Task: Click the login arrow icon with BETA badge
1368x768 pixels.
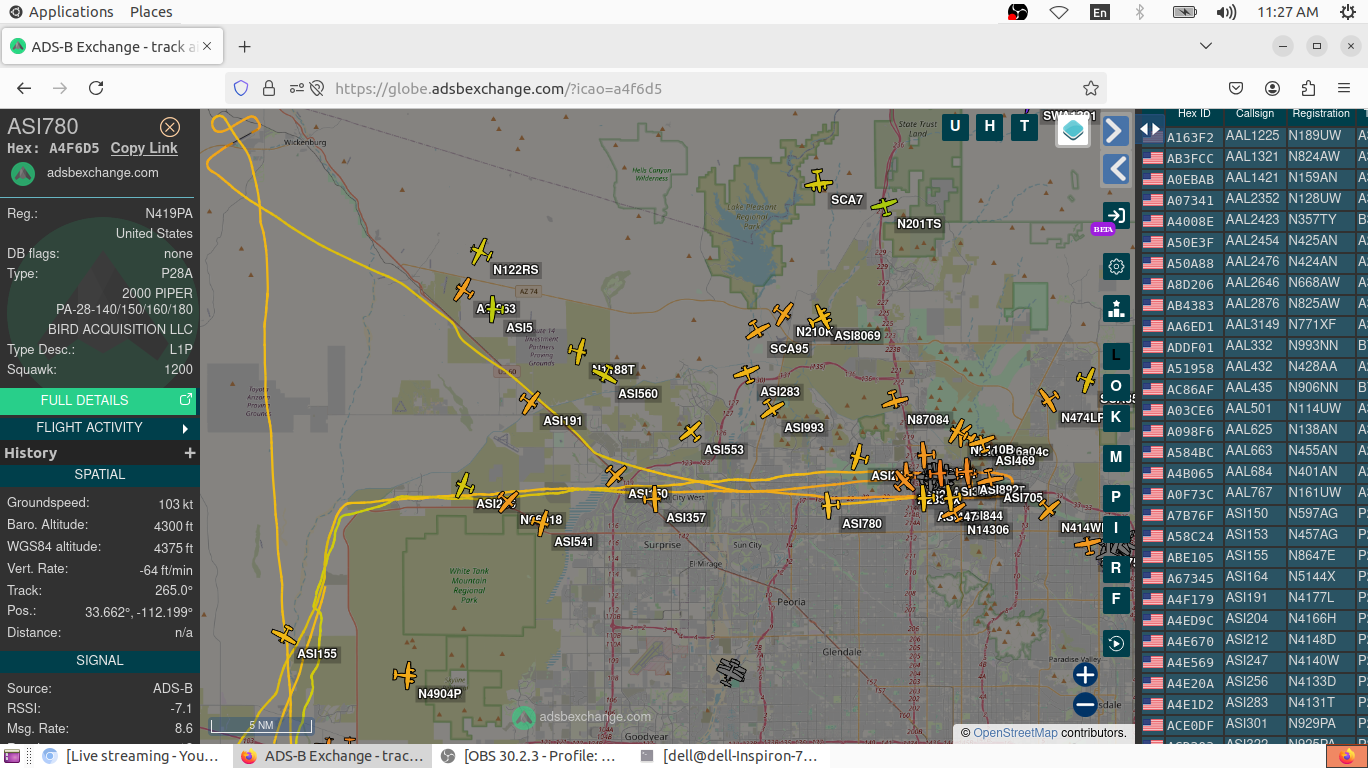Action: (1116, 215)
